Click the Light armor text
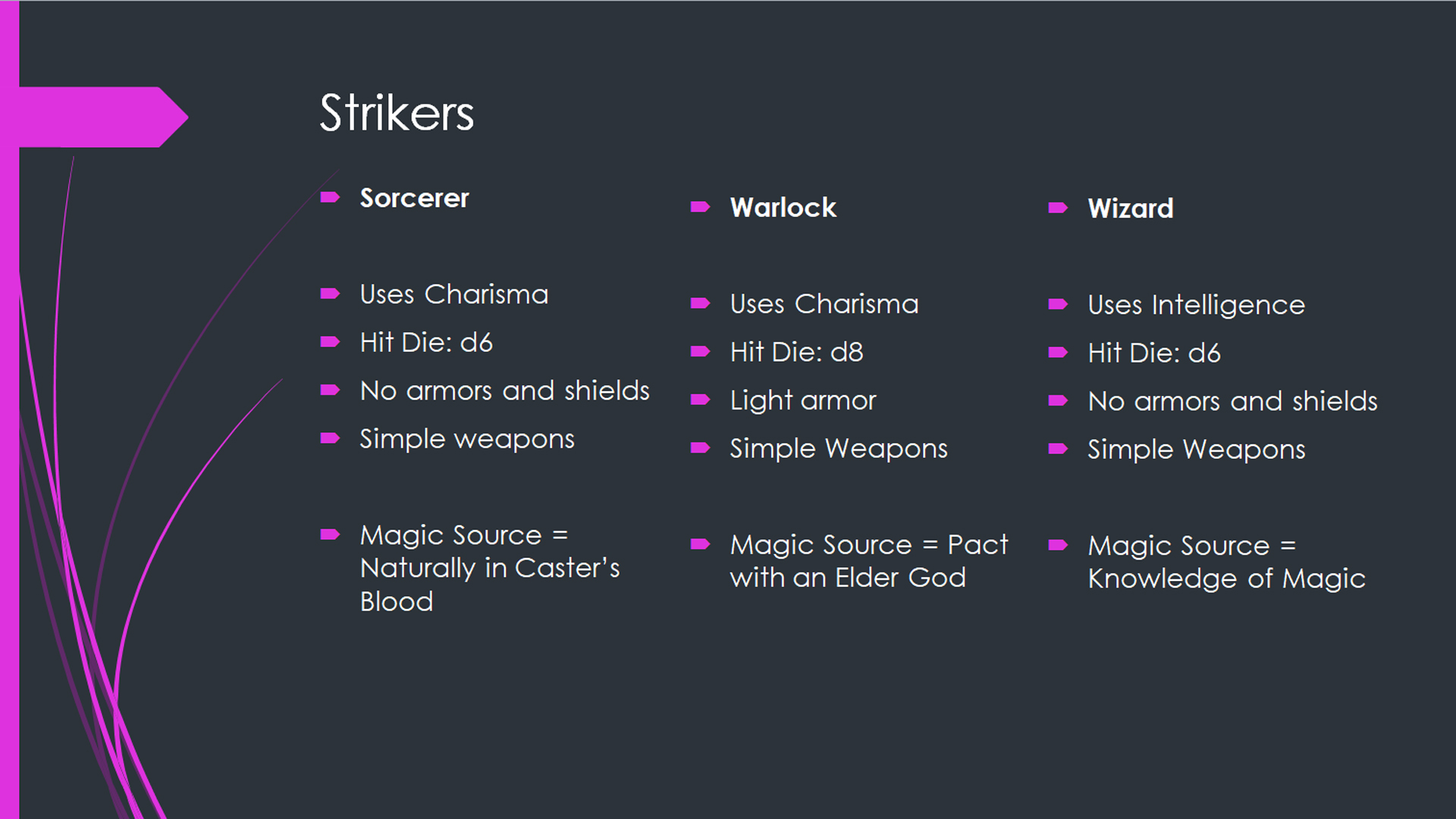 [802, 400]
